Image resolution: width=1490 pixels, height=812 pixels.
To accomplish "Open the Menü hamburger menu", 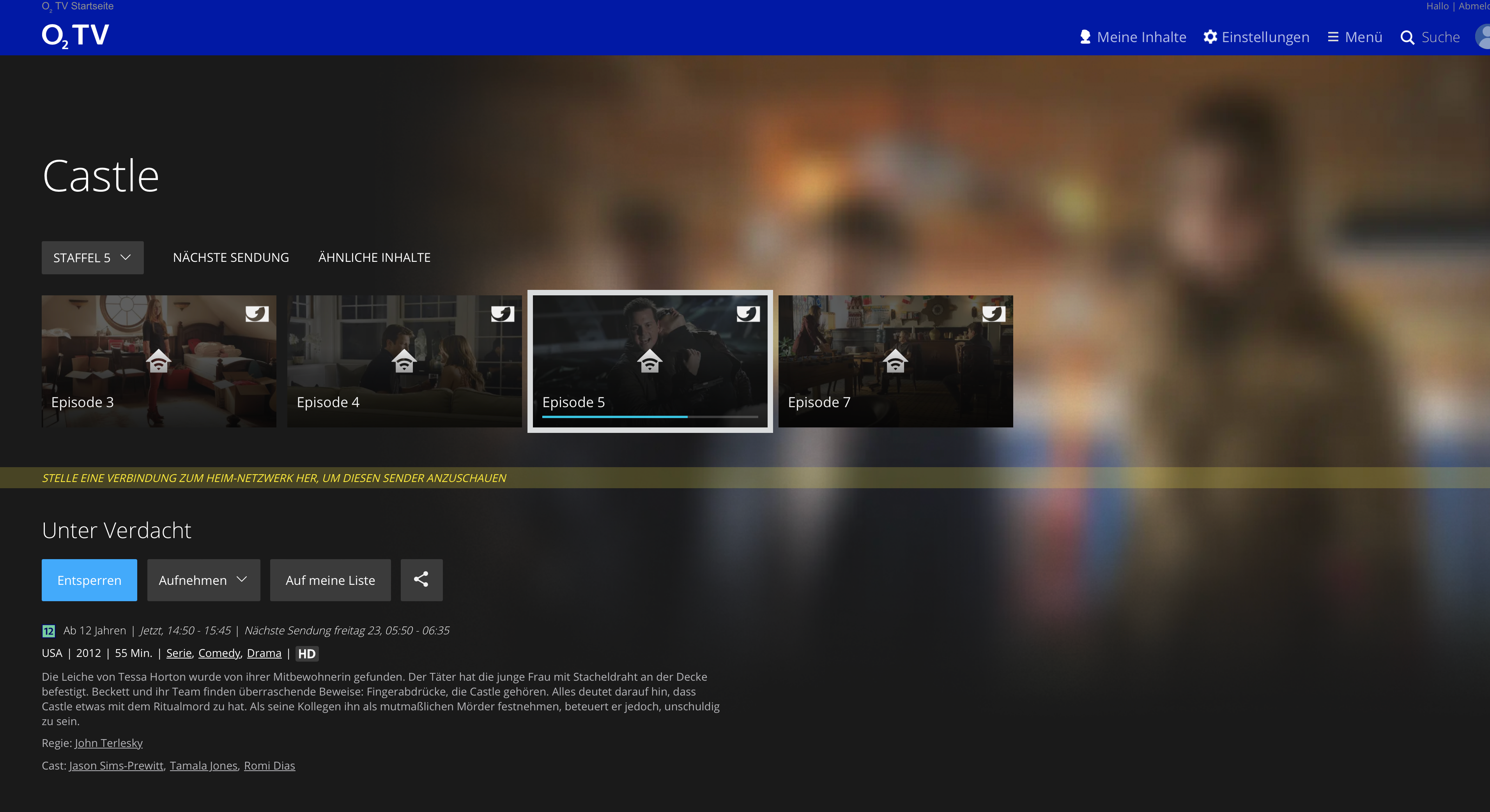I will (1355, 37).
